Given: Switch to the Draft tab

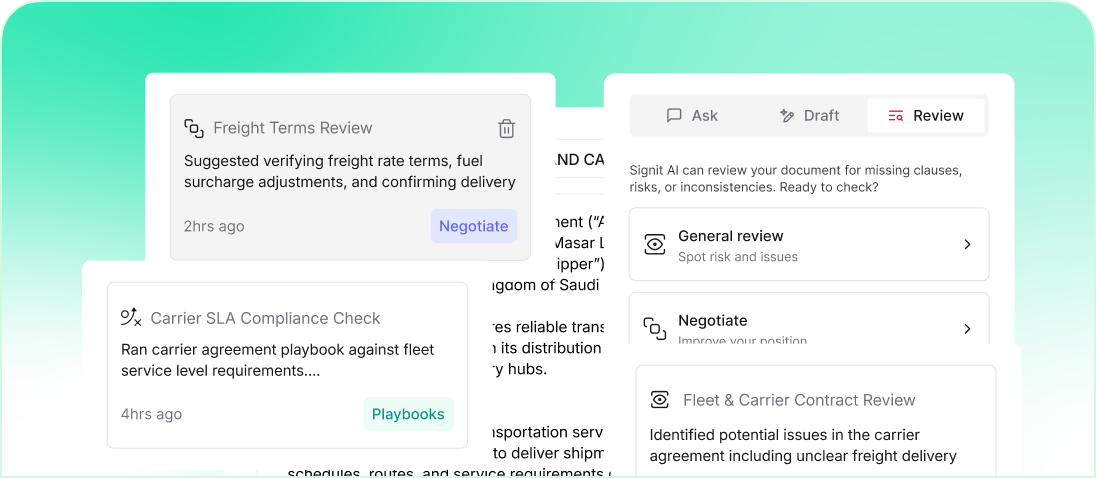Looking at the screenshot, I should point(809,116).
